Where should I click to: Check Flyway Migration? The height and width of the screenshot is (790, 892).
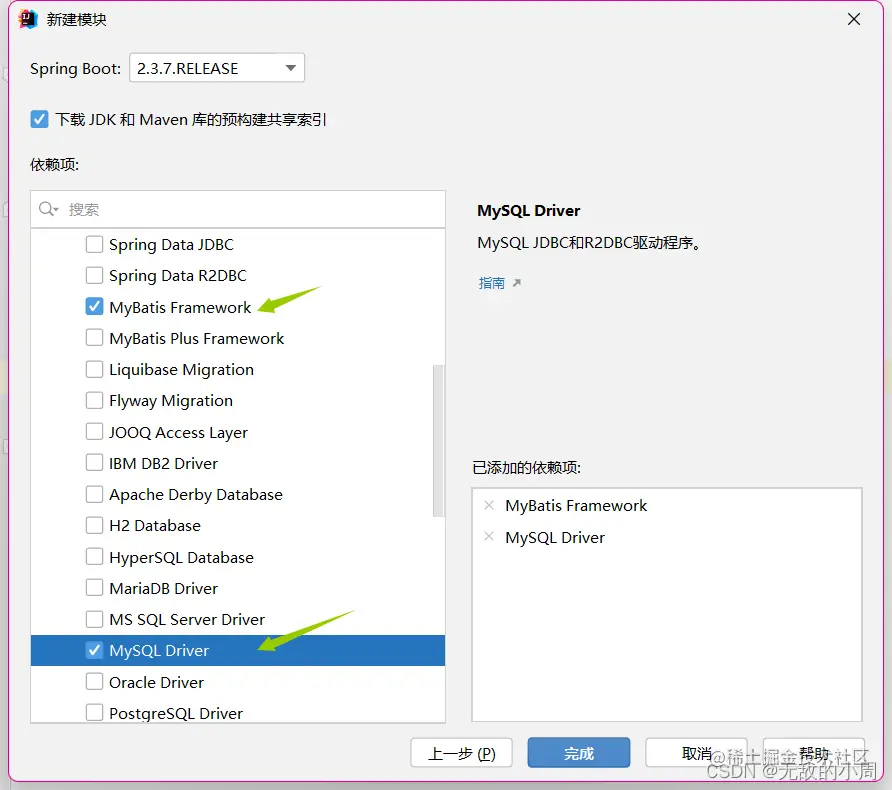[94, 400]
